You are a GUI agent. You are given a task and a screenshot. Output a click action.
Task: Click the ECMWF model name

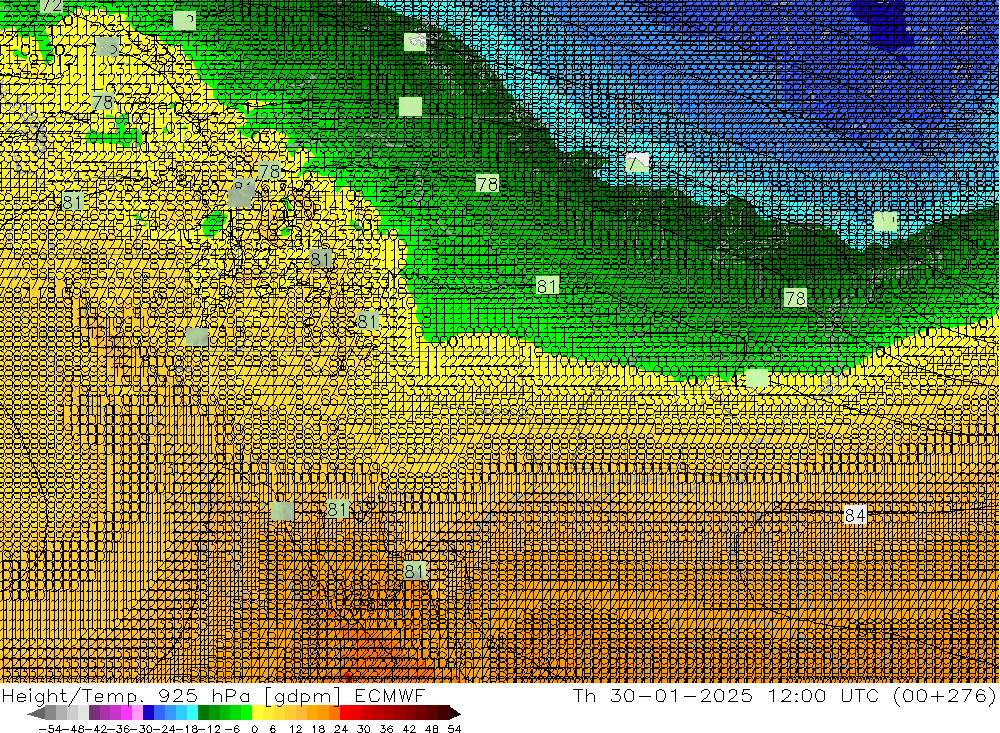pos(389,695)
